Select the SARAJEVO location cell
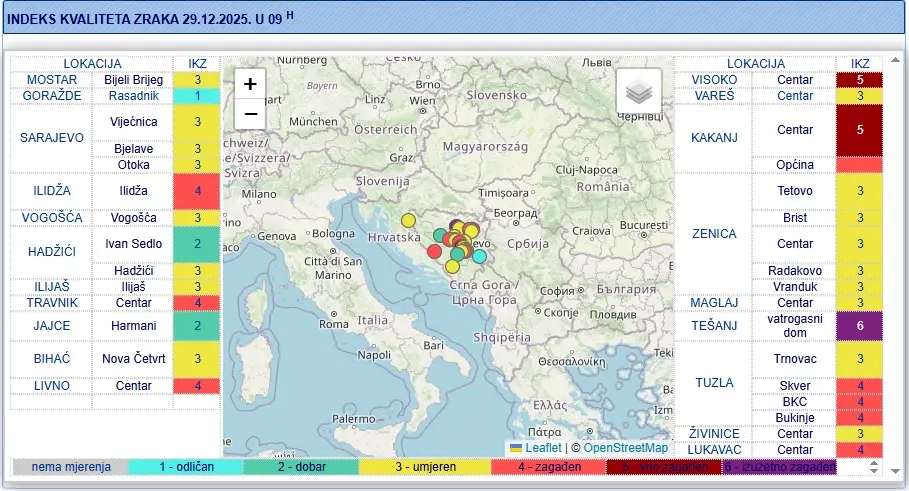This screenshot has height=491, width=909. (52, 137)
